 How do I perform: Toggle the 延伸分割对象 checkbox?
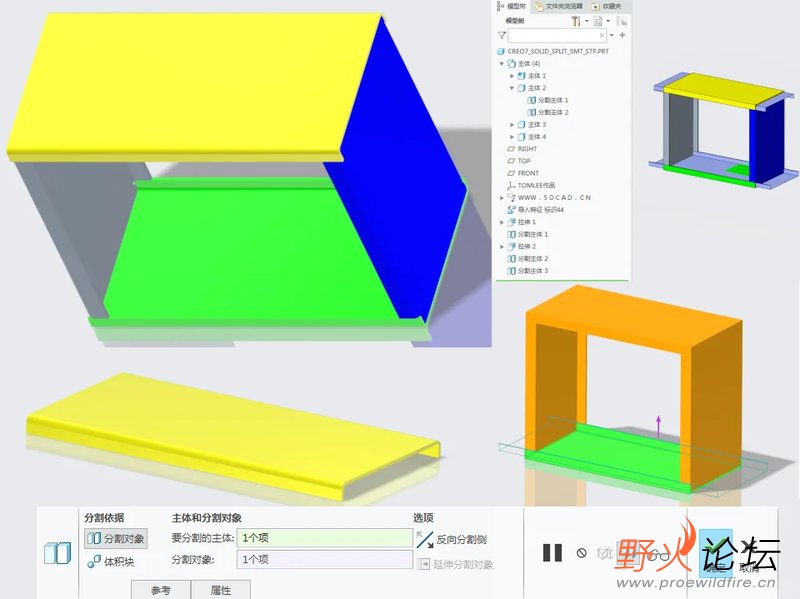click(x=455, y=564)
